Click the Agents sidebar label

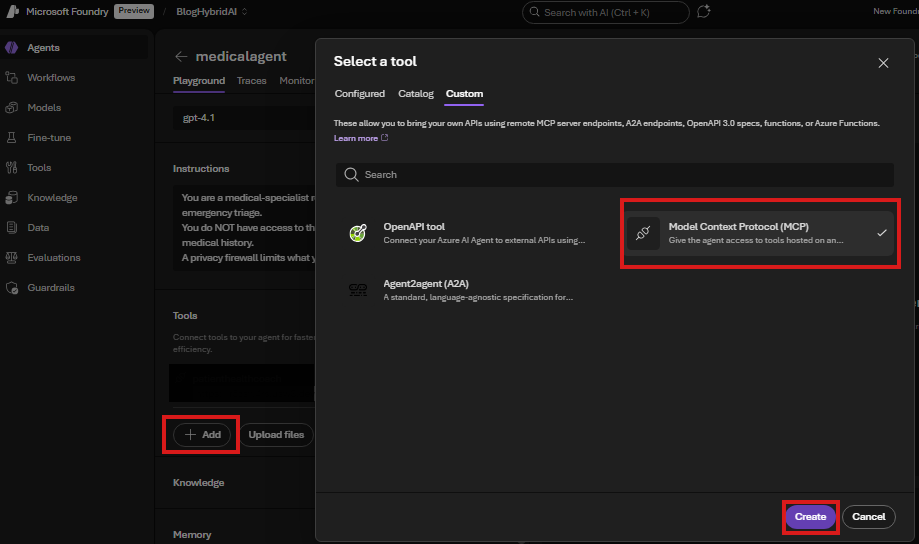pyautogui.click(x=43, y=47)
